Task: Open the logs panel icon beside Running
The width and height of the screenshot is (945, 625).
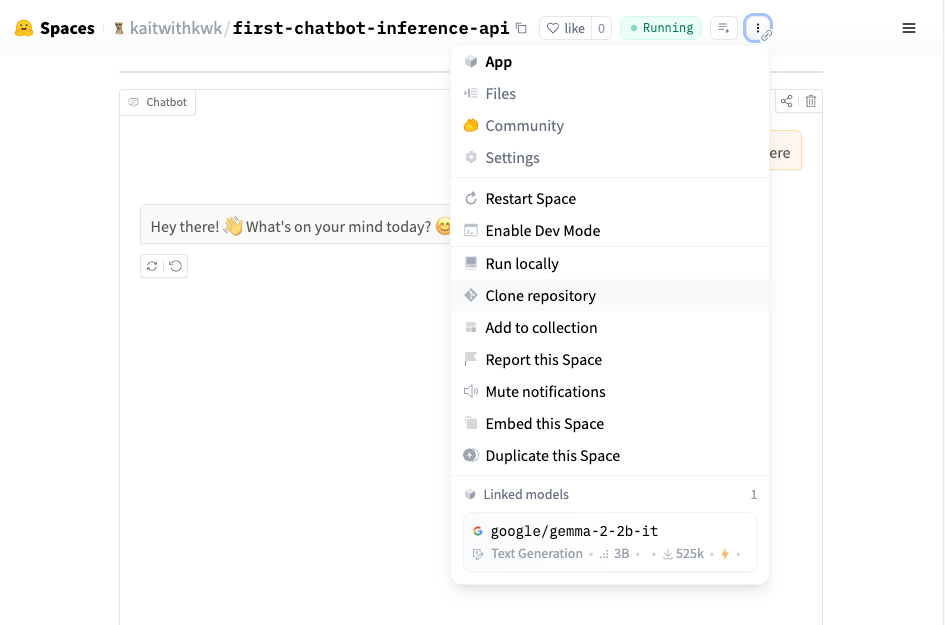Action: point(723,28)
